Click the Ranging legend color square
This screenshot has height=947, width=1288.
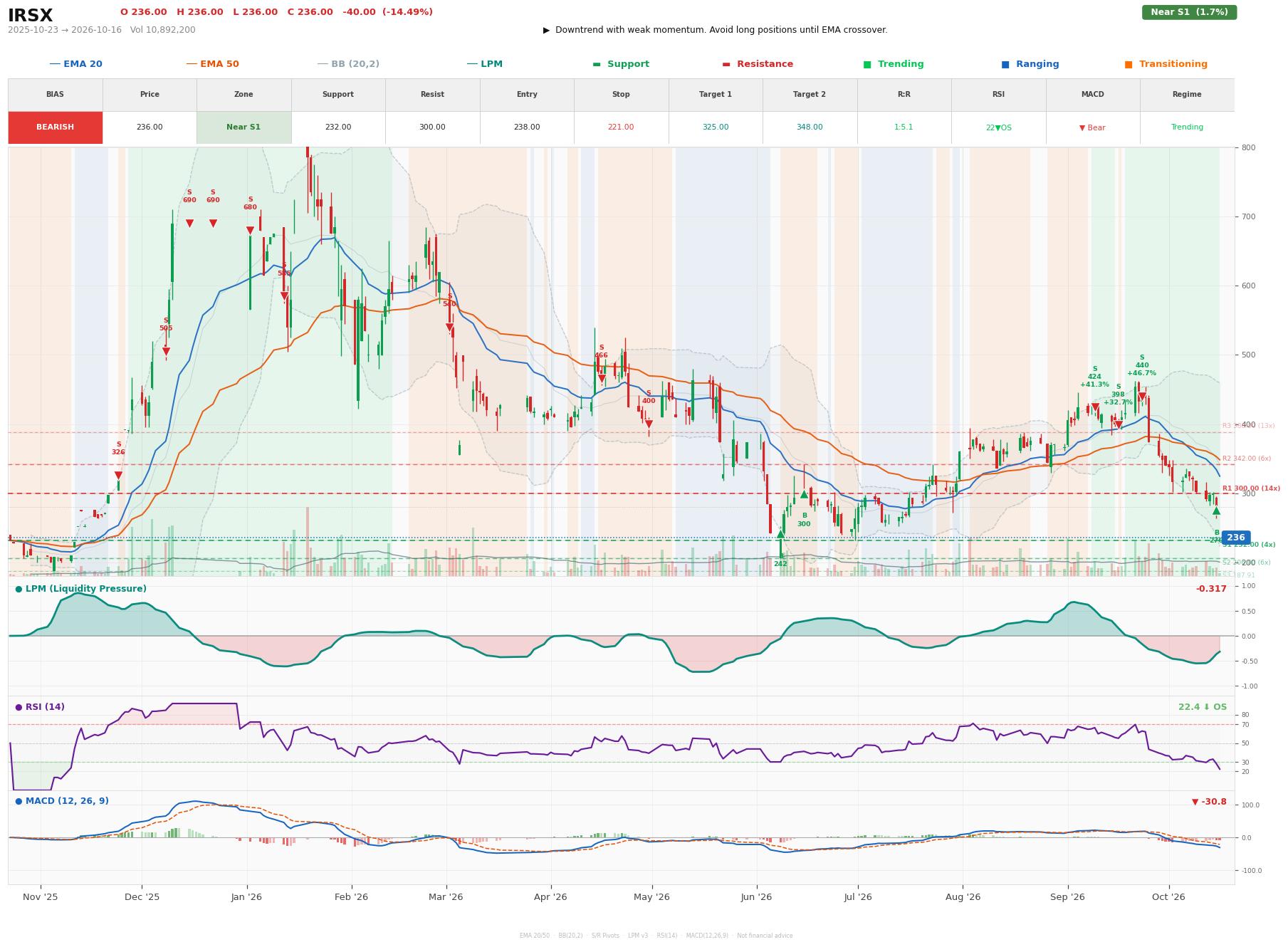pos(1005,64)
